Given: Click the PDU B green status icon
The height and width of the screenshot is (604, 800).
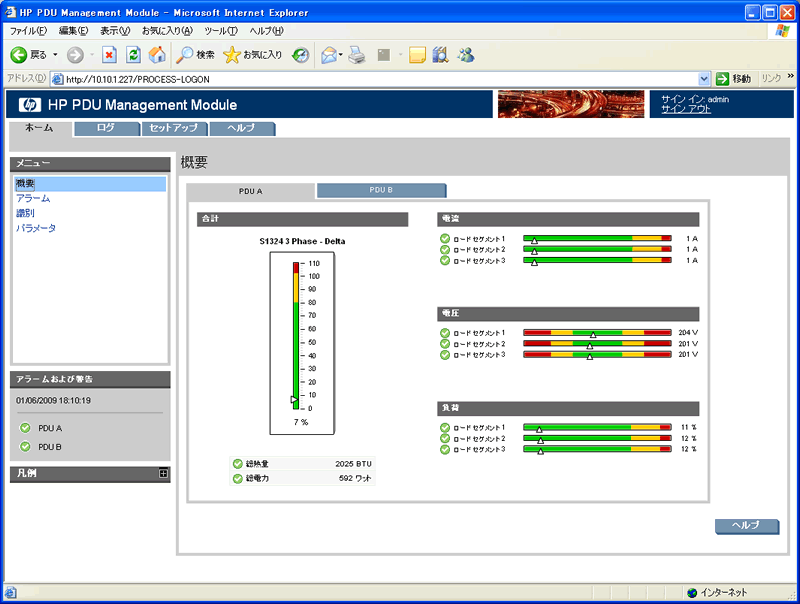Looking at the screenshot, I should 25,447.
